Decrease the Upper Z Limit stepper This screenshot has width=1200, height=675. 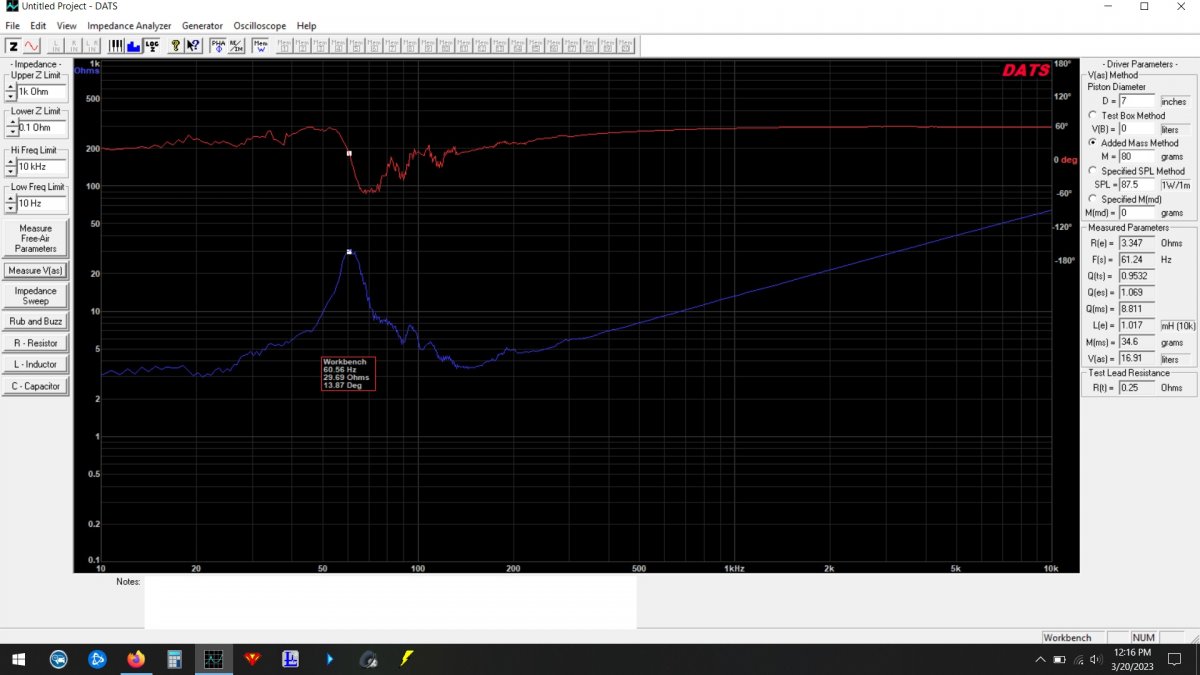11,96
